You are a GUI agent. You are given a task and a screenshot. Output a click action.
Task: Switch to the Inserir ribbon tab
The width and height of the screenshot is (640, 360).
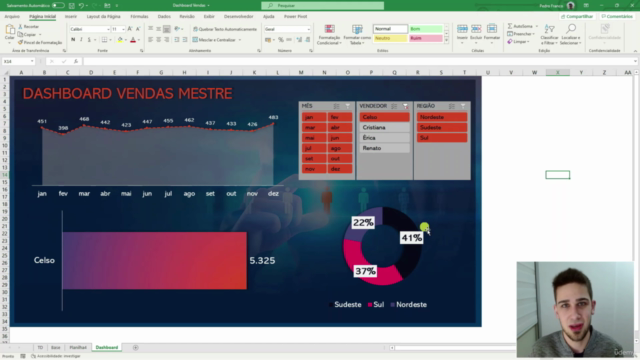71,16
